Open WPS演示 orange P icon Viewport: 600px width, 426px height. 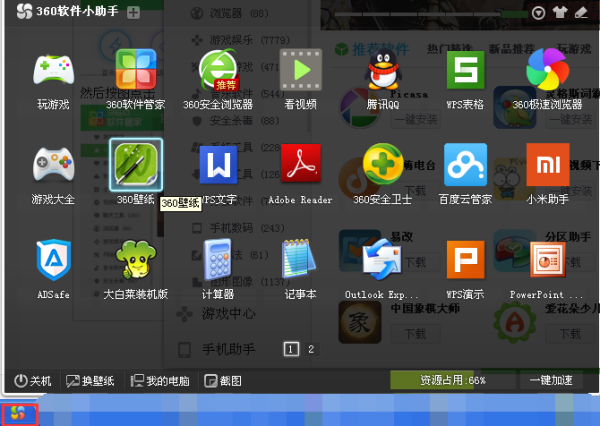click(x=465, y=260)
